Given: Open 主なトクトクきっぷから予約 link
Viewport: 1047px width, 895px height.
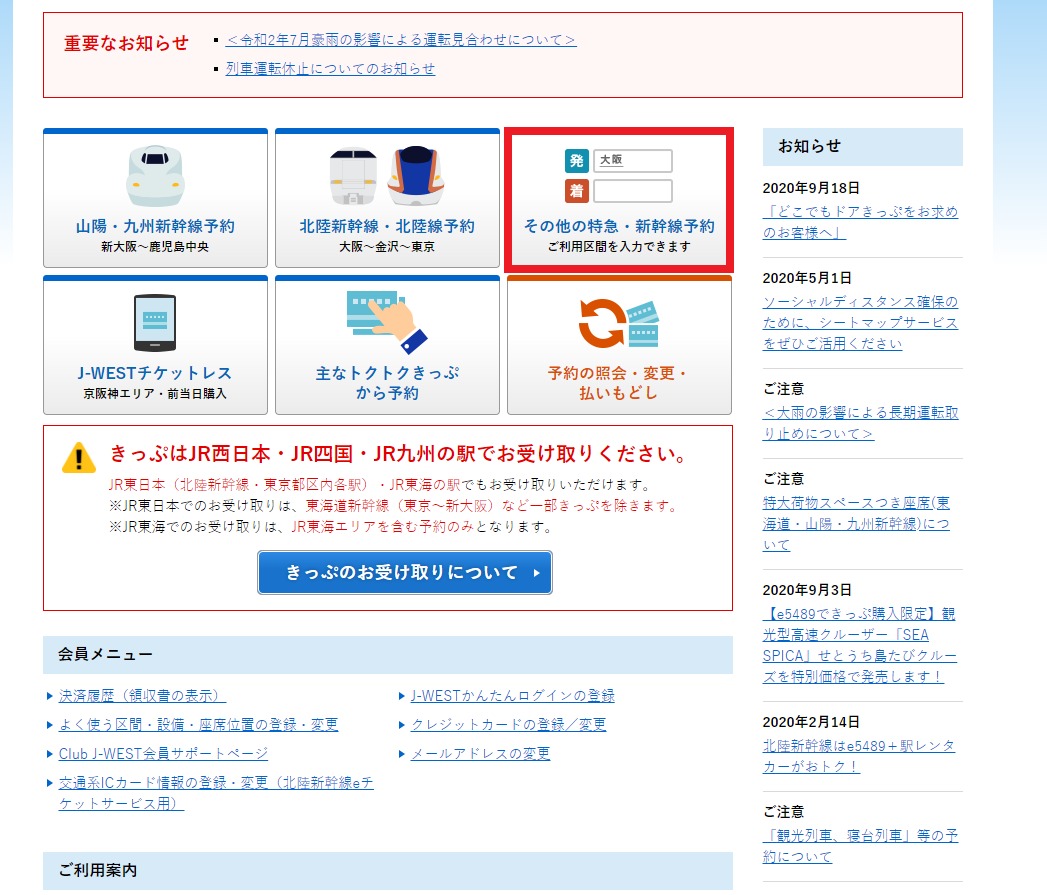Looking at the screenshot, I should (x=387, y=383).
